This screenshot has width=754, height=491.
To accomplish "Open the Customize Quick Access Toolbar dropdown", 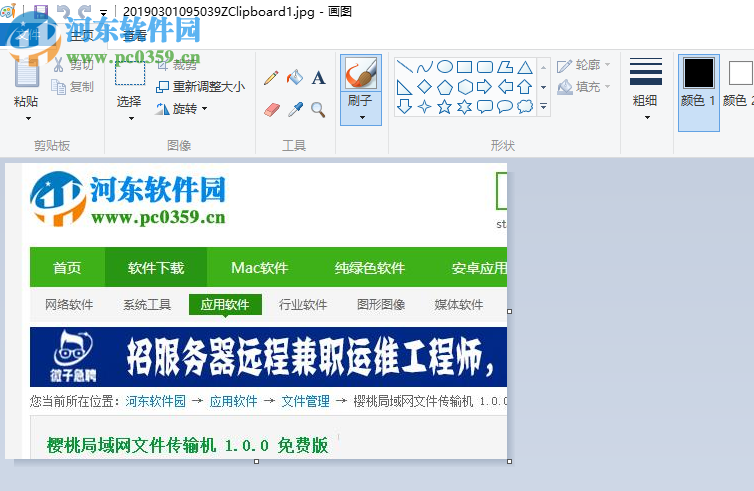I will [x=103, y=13].
